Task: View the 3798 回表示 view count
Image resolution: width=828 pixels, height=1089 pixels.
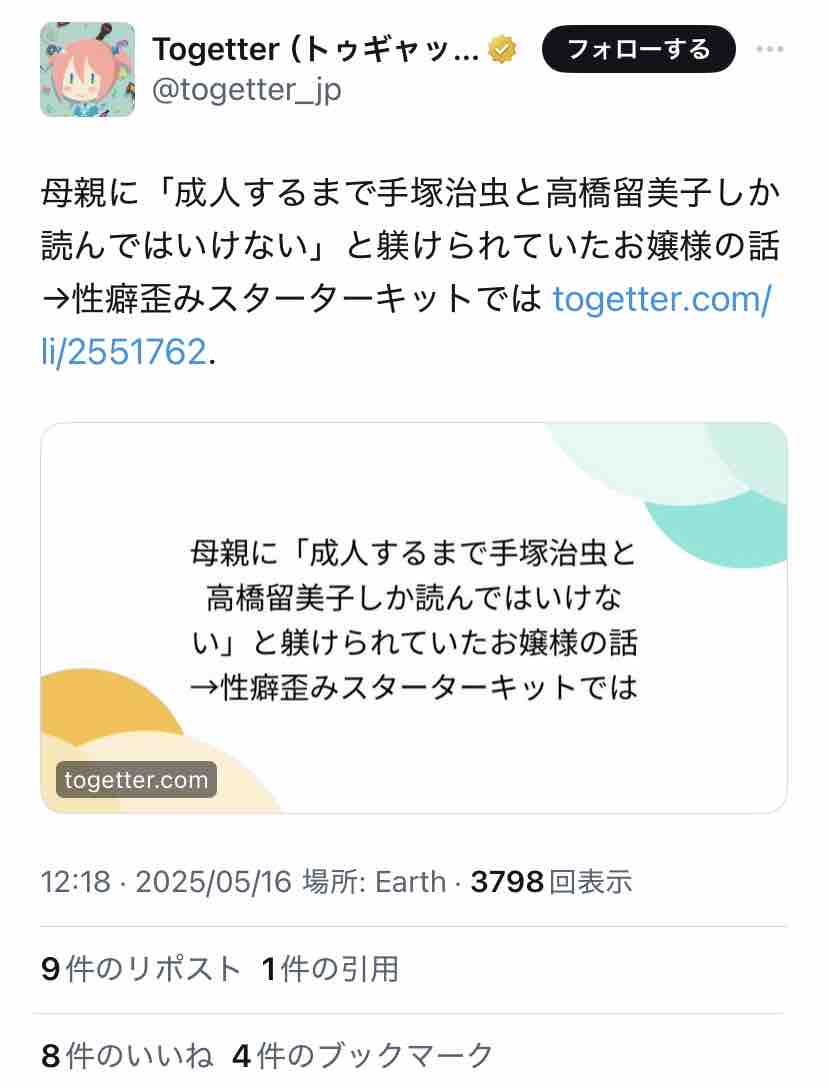Action: [552, 882]
